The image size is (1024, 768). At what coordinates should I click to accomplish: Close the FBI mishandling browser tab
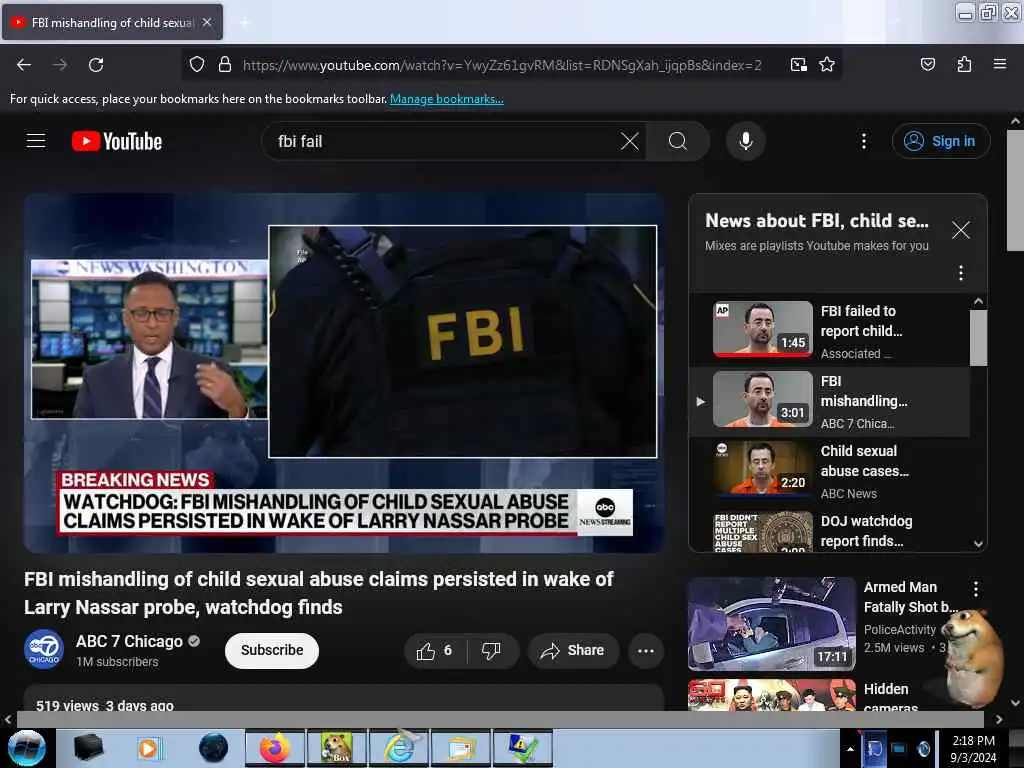tap(207, 22)
